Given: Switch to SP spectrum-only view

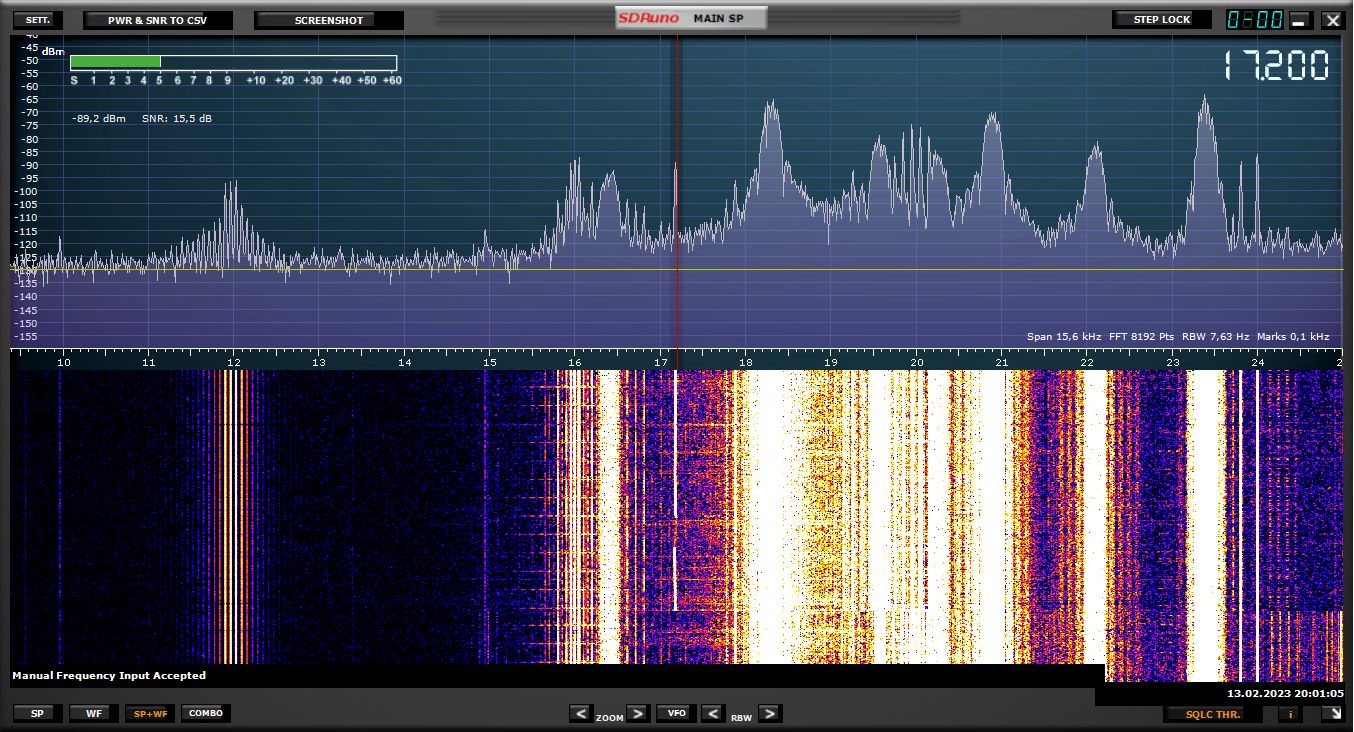Looking at the screenshot, I should 37,713.
